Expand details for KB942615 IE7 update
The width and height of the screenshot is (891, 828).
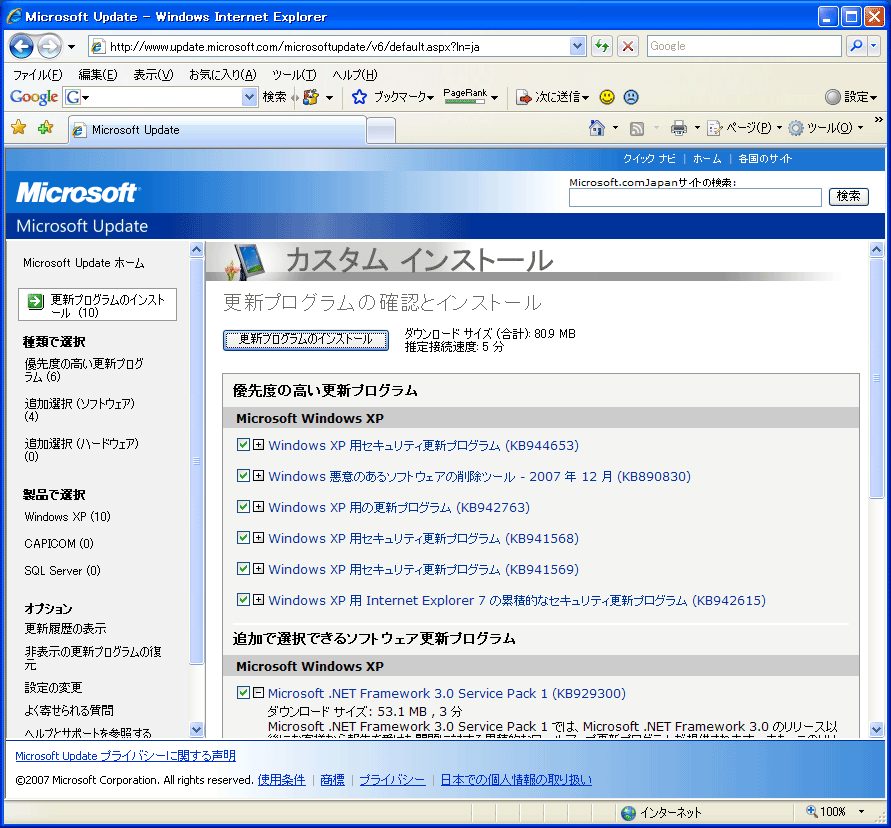click(259, 599)
